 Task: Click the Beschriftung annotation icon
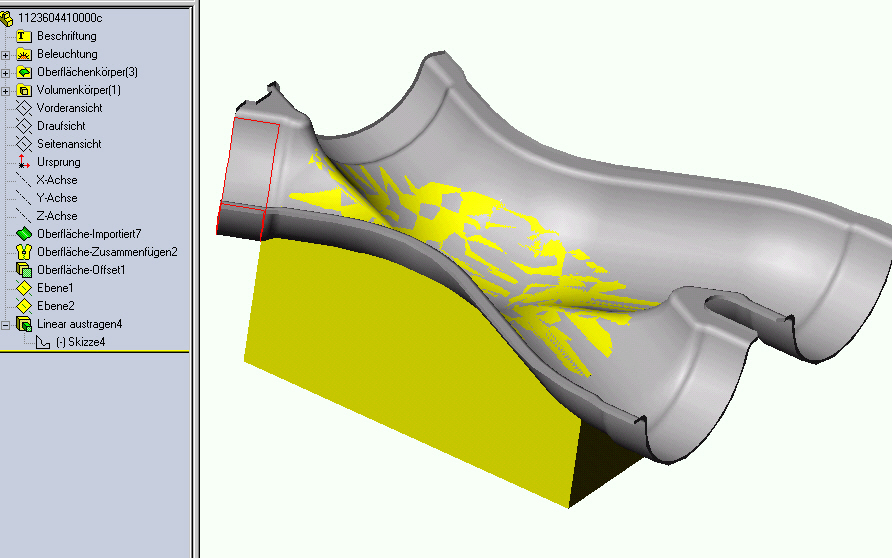point(23,36)
